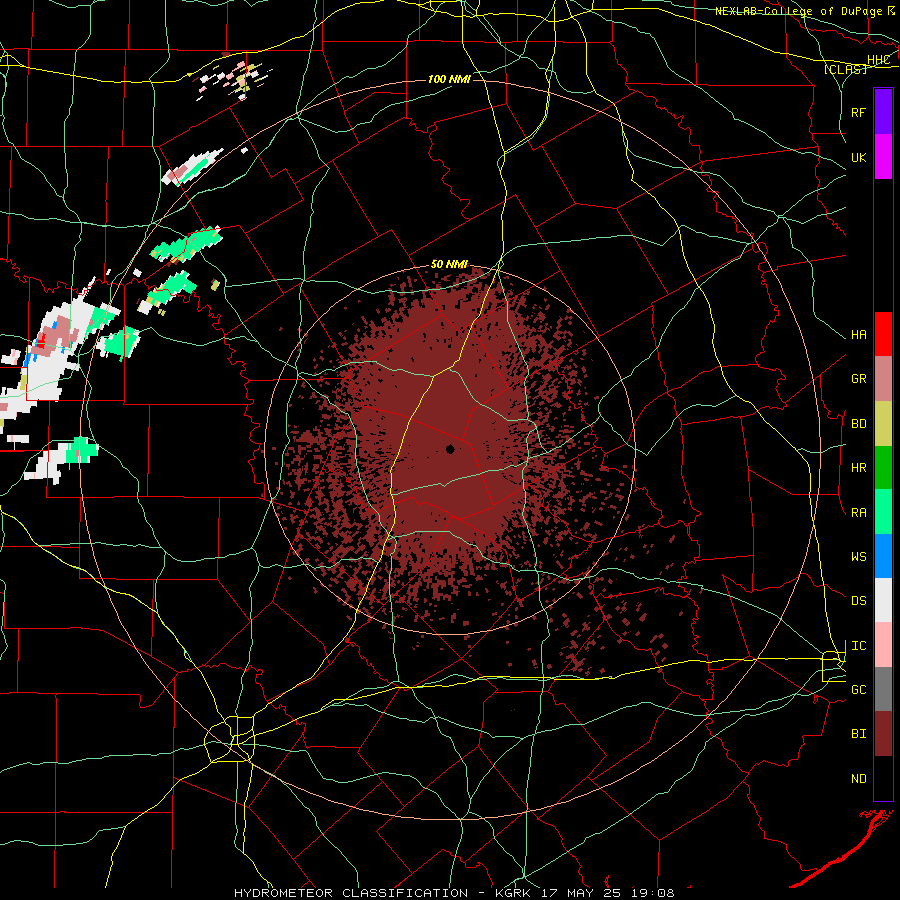Click the WS legend label
900x900 pixels.
[858, 557]
